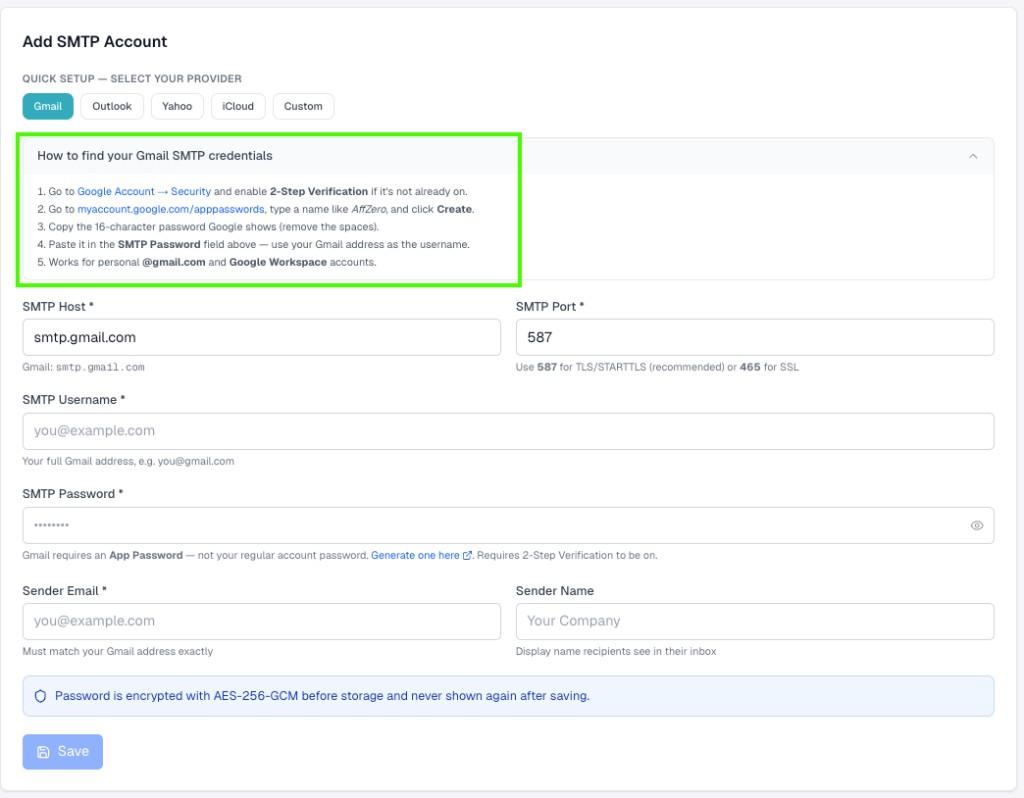Select the Outlook provider button

coord(112,106)
